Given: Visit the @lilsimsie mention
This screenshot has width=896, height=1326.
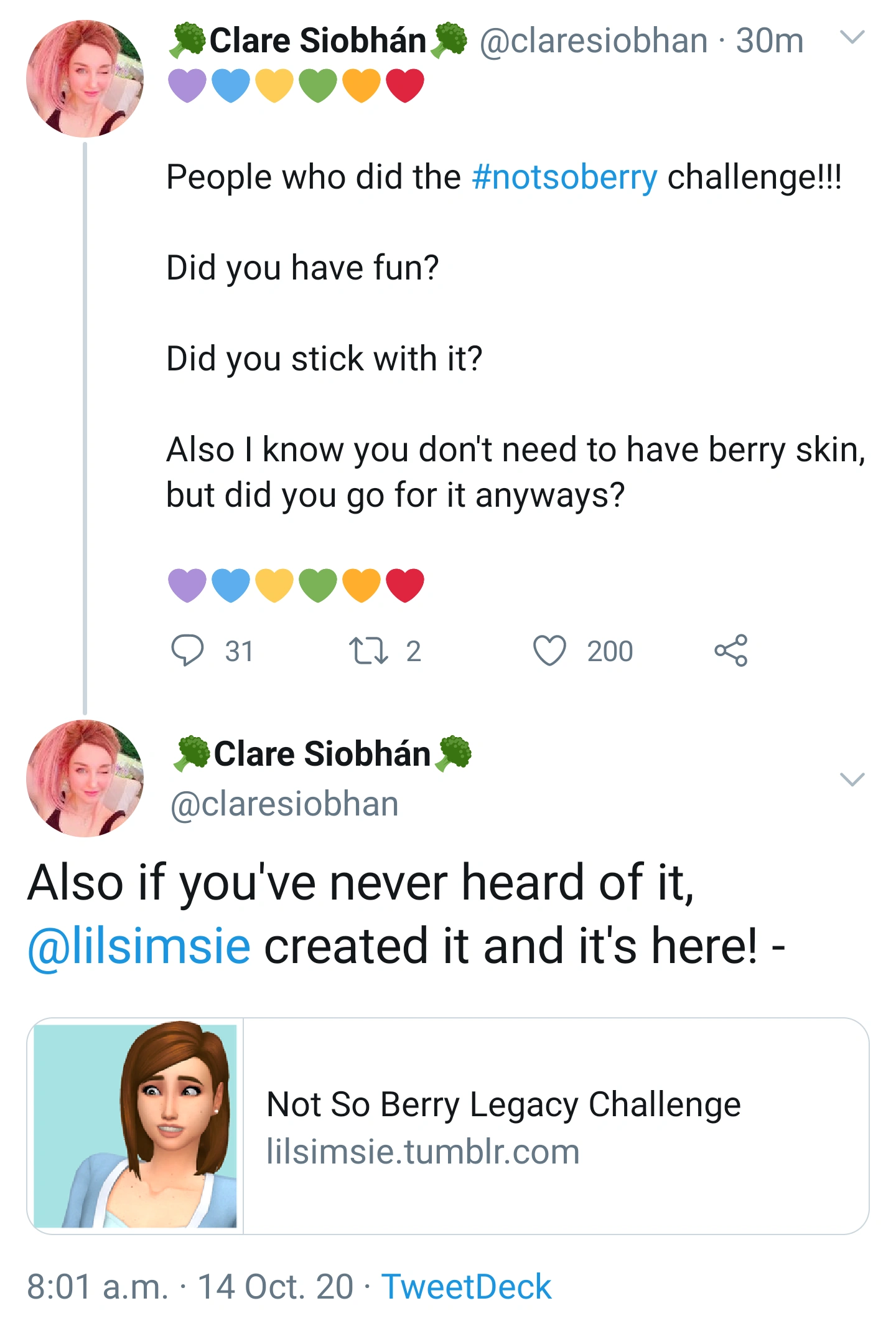Looking at the screenshot, I should pyautogui.click(x=139, y=946).
